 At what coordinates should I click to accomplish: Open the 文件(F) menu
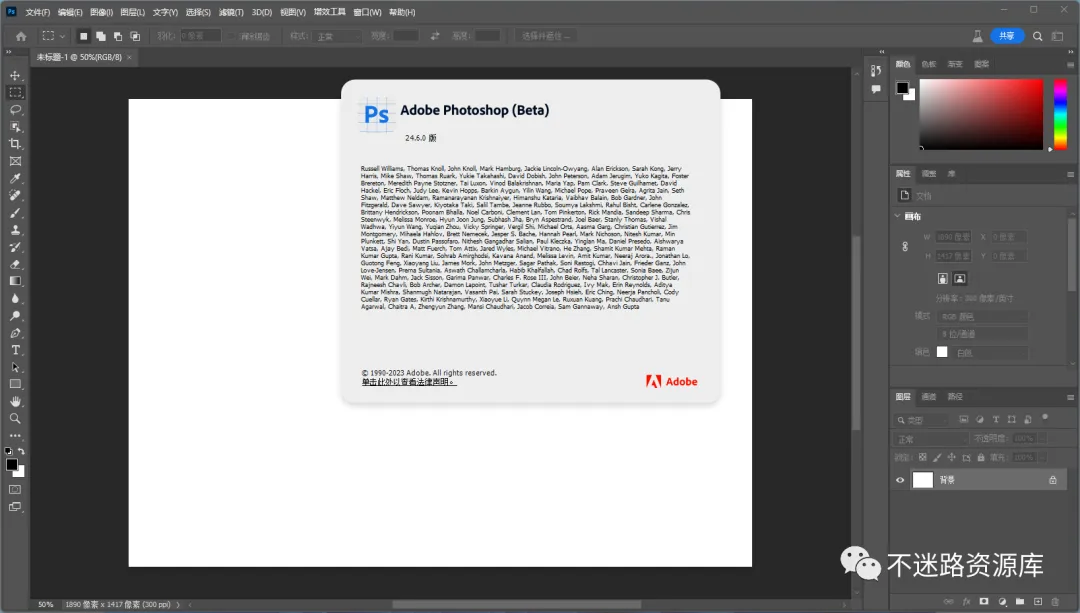coord(37,12)
